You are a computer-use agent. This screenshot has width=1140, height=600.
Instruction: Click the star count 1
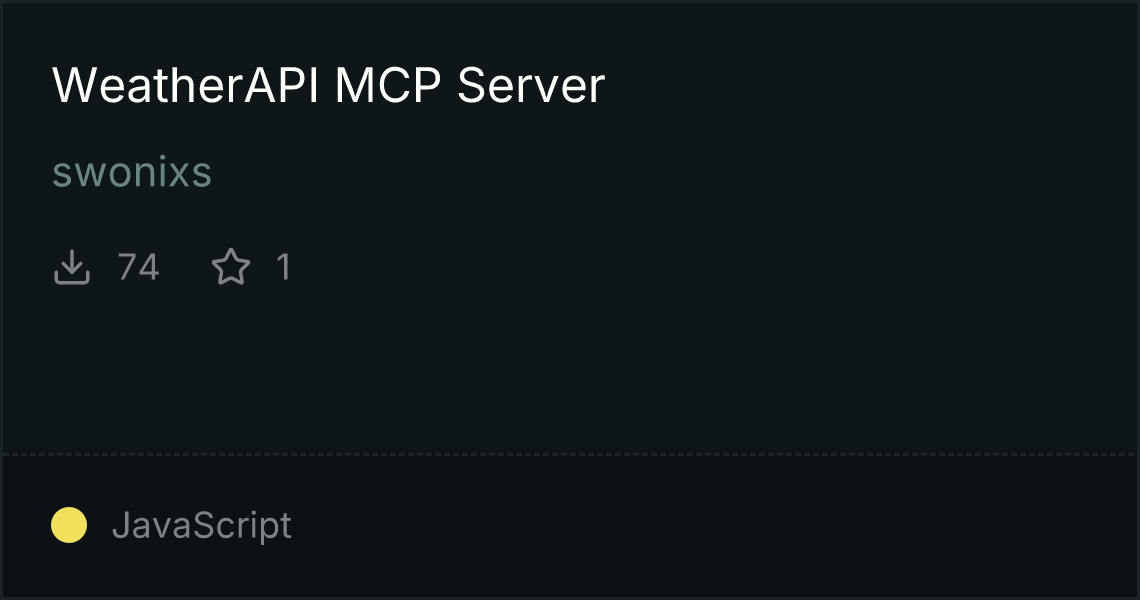(284, 267)
